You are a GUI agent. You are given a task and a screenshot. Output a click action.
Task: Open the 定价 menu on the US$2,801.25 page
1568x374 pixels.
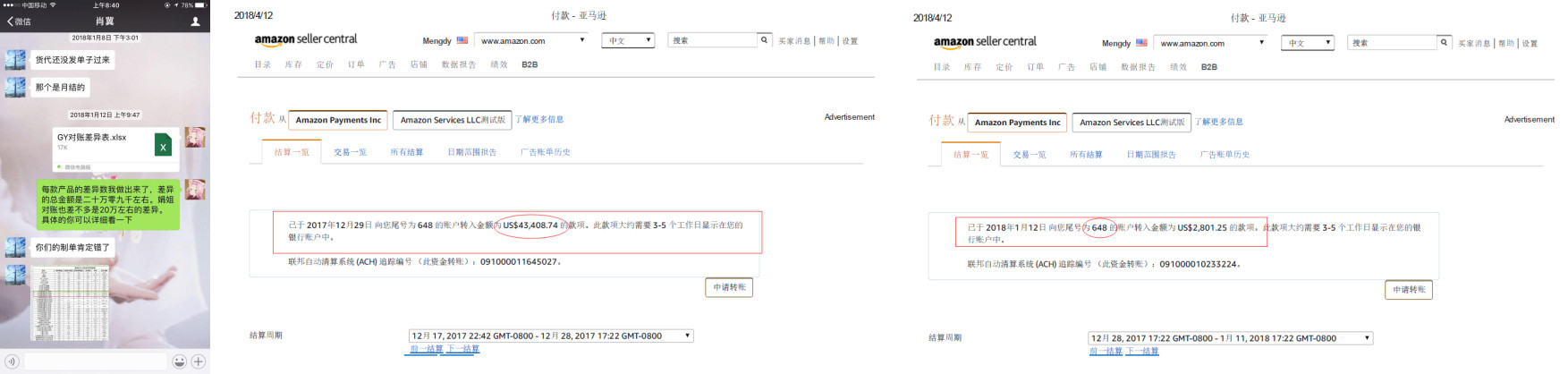click(x=1004, y=67)
